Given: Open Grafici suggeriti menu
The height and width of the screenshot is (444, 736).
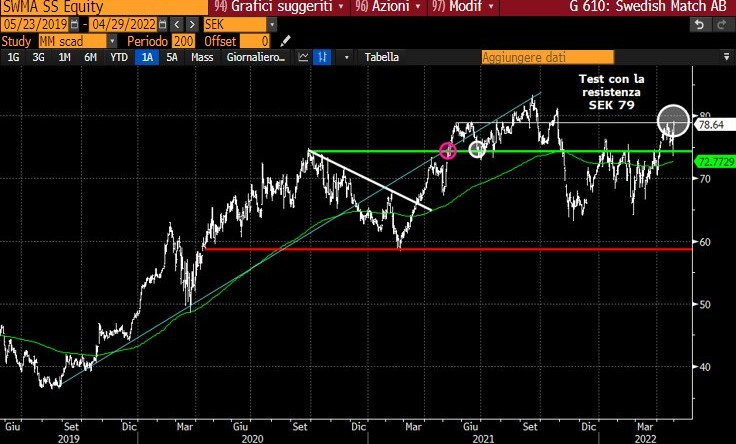Looking at the screenshot, I should click(x=279, y=7).
